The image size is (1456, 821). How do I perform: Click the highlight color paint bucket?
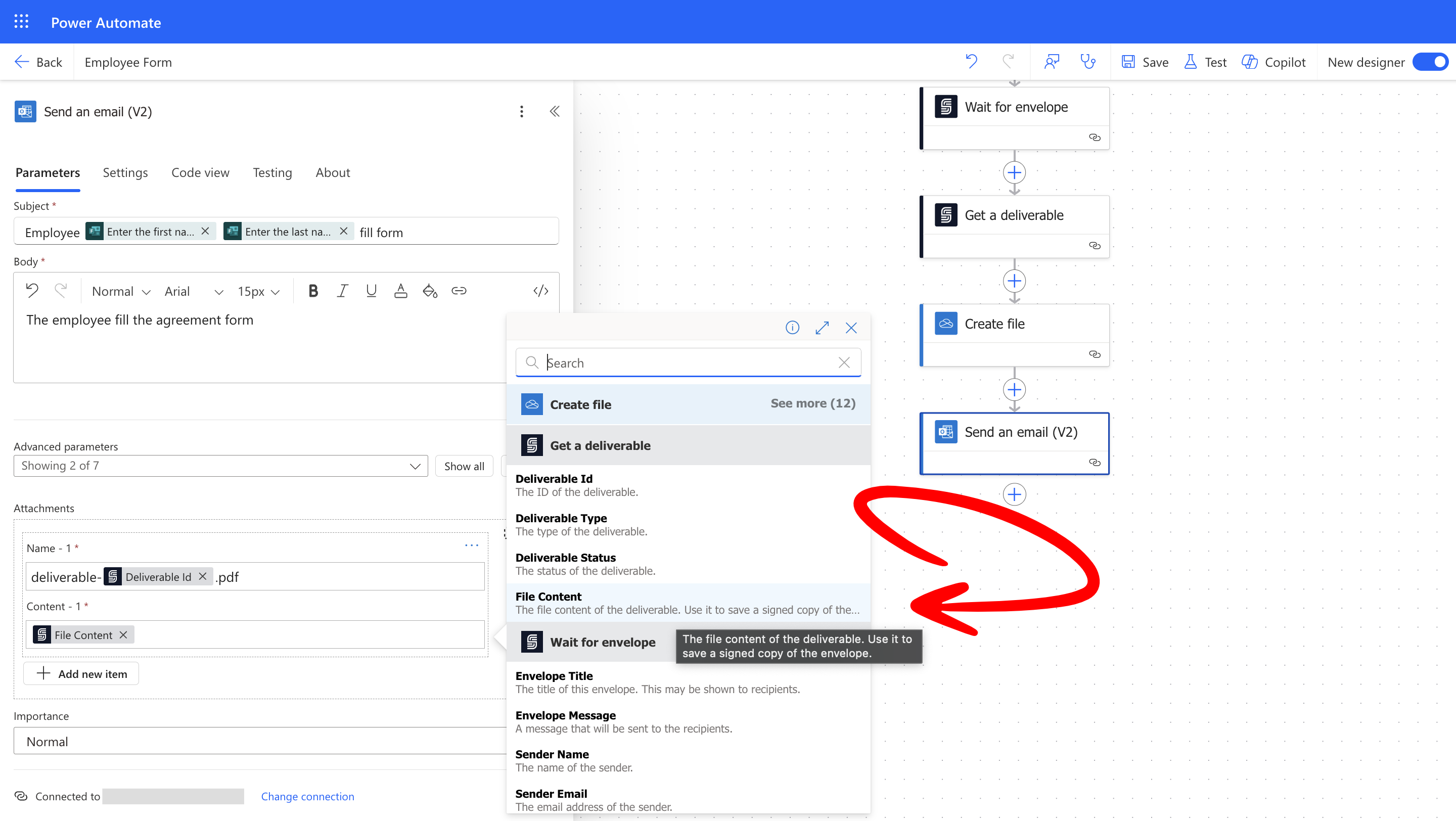[430, 291]
